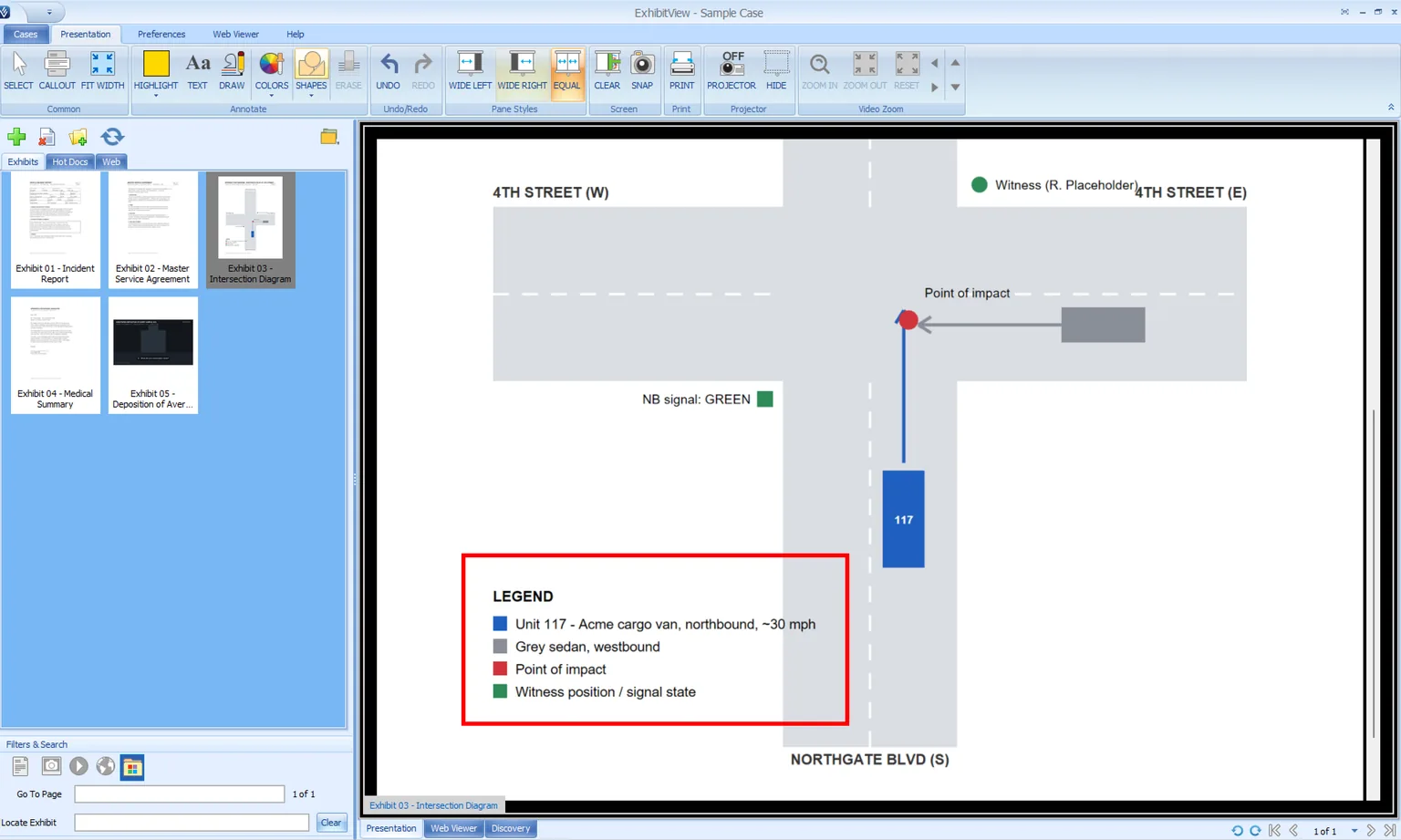Pan video right arrow
The image size is (1401, 840).
coord(934,88)
